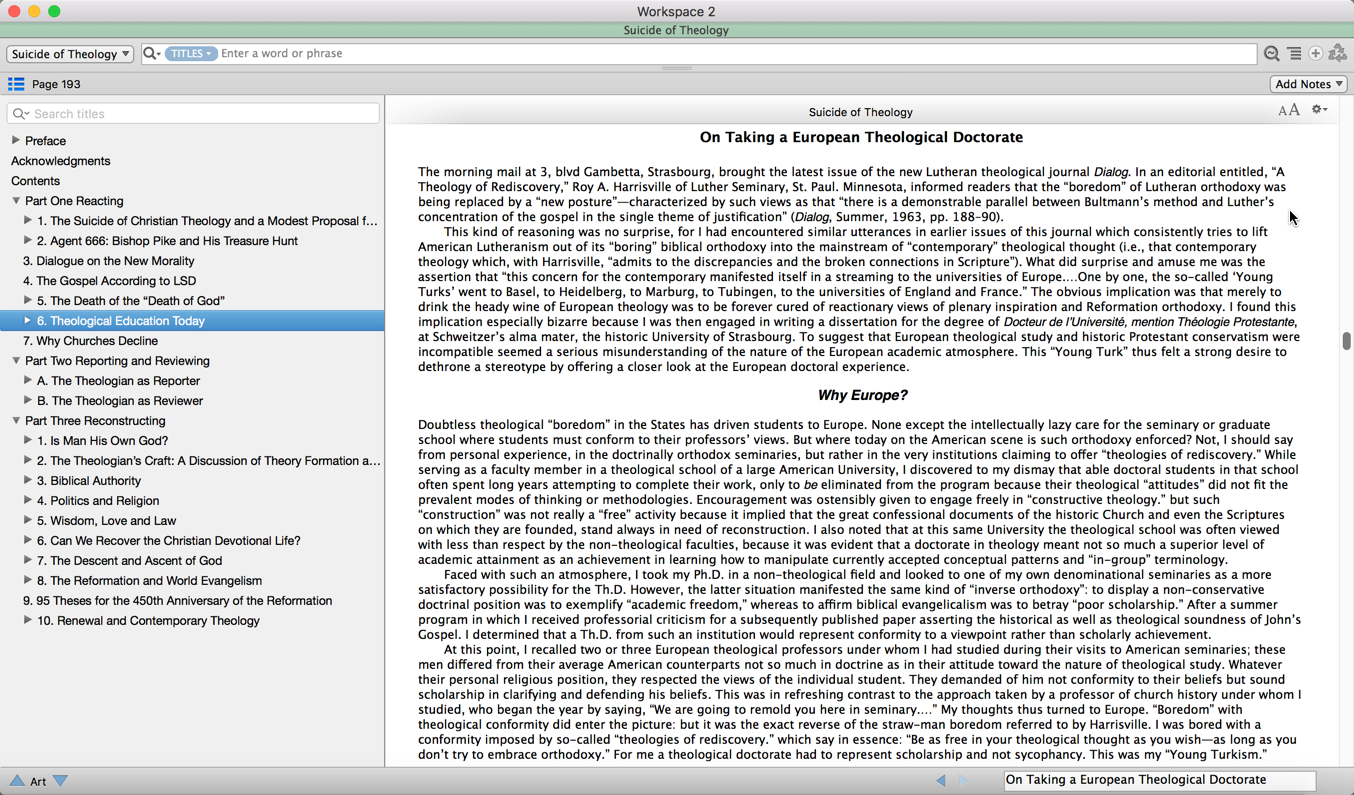1354x795 pixels.
Task: Select 2. The Theologian's Craft chapter
Action: click(x=208, y=461)
